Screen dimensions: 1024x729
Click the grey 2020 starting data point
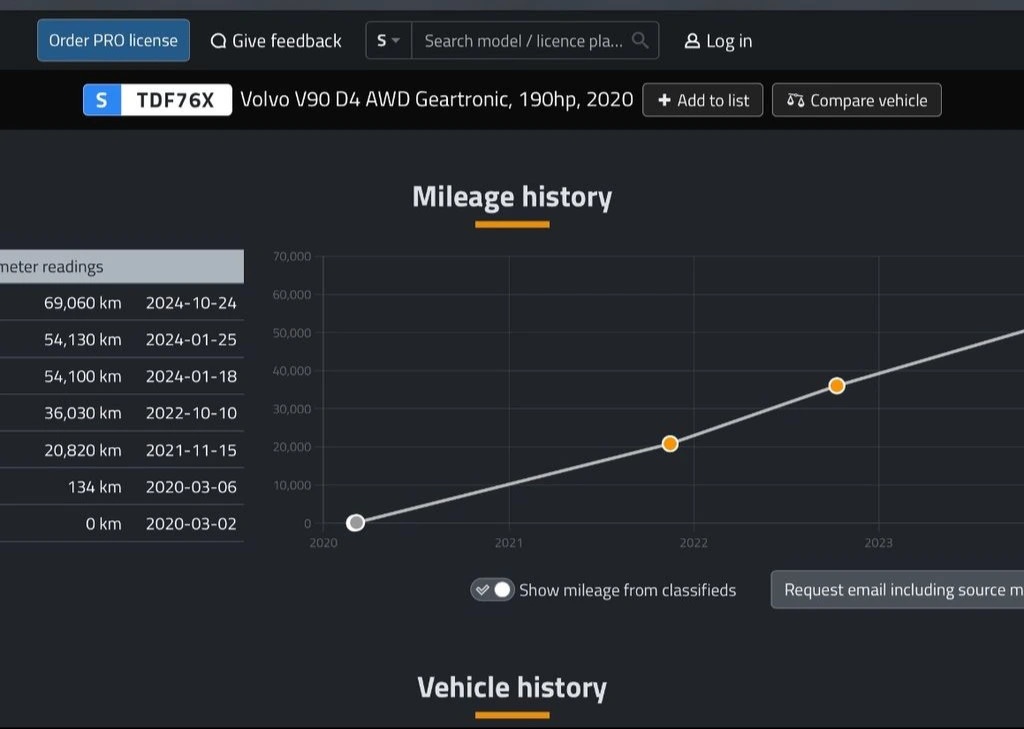tap(355, 523)
